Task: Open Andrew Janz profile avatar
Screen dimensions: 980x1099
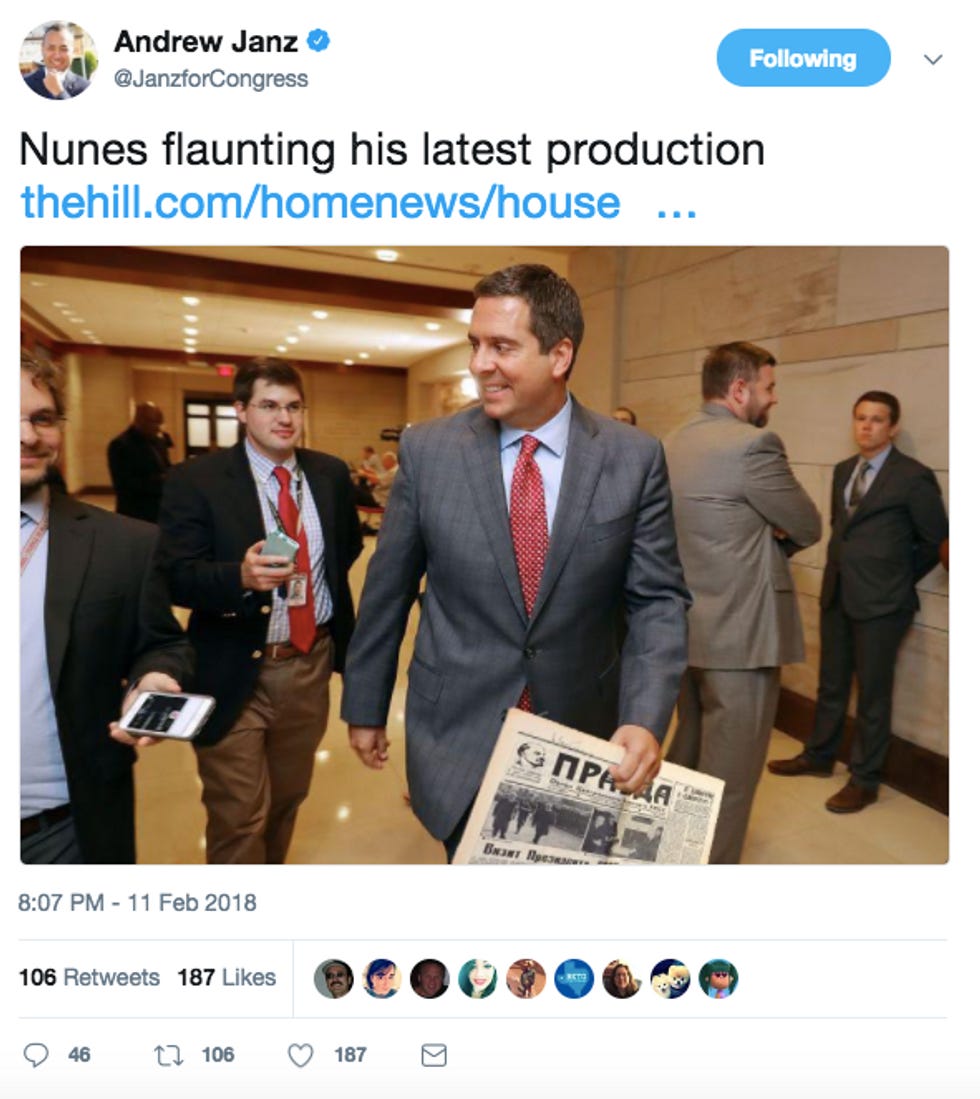Action: [x=58, y=60]
